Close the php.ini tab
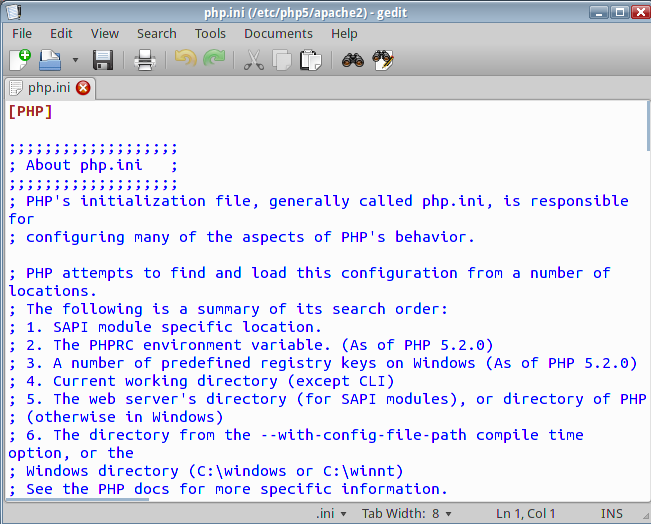The height and width of the screenshot is (524, 651). 83,88
